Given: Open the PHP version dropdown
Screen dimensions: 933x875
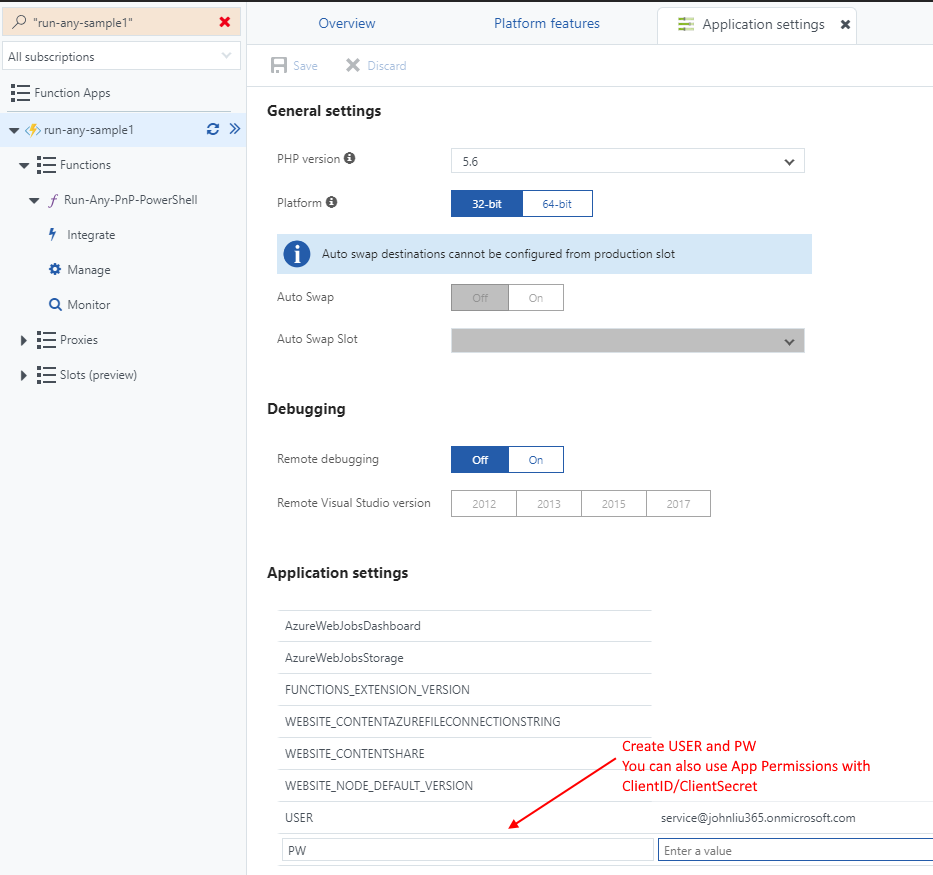Looking at the screenshot, I should coord(627,161).
